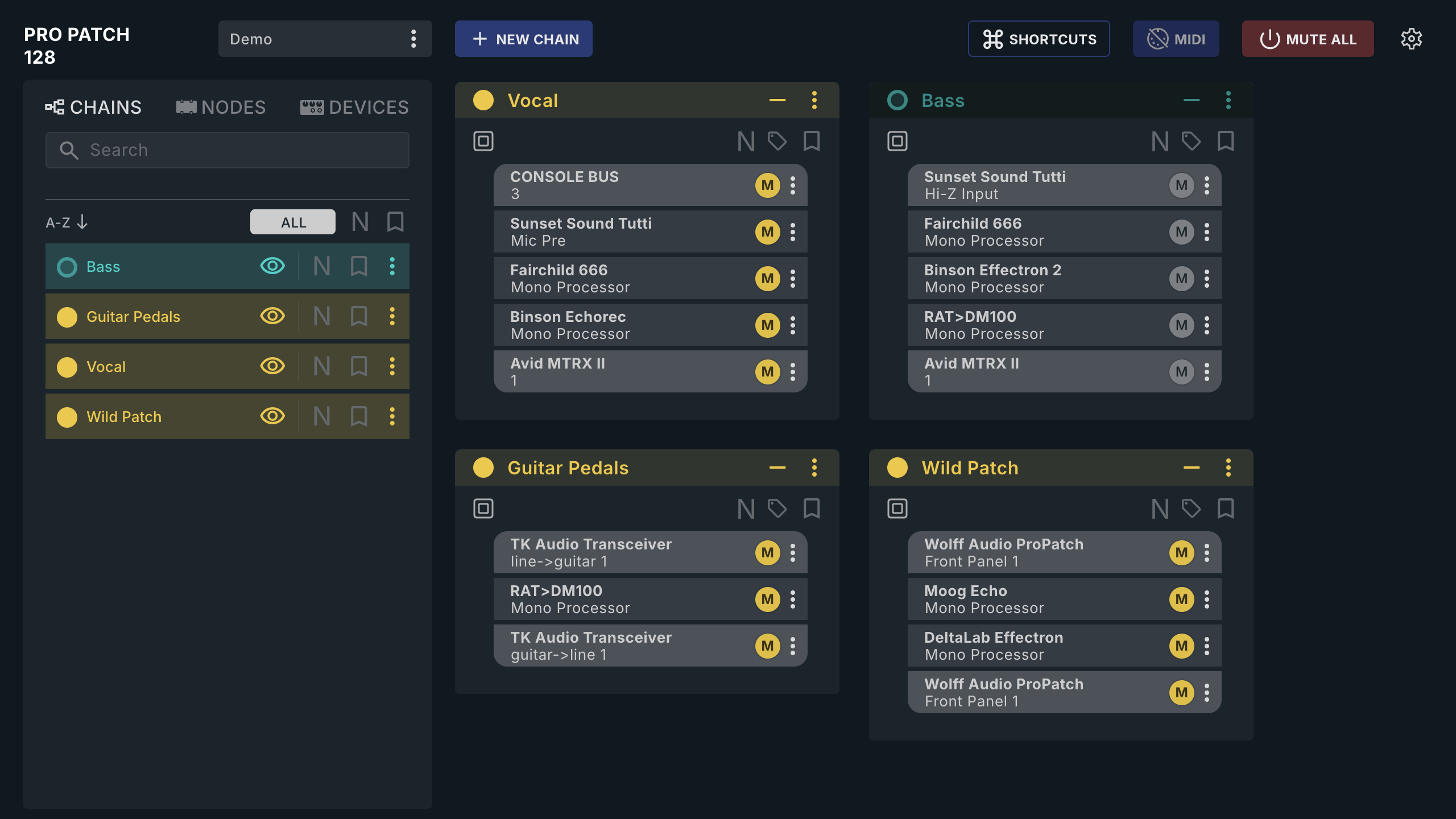Click the N icon in Wild Patch sidebar row

[322, 416]
